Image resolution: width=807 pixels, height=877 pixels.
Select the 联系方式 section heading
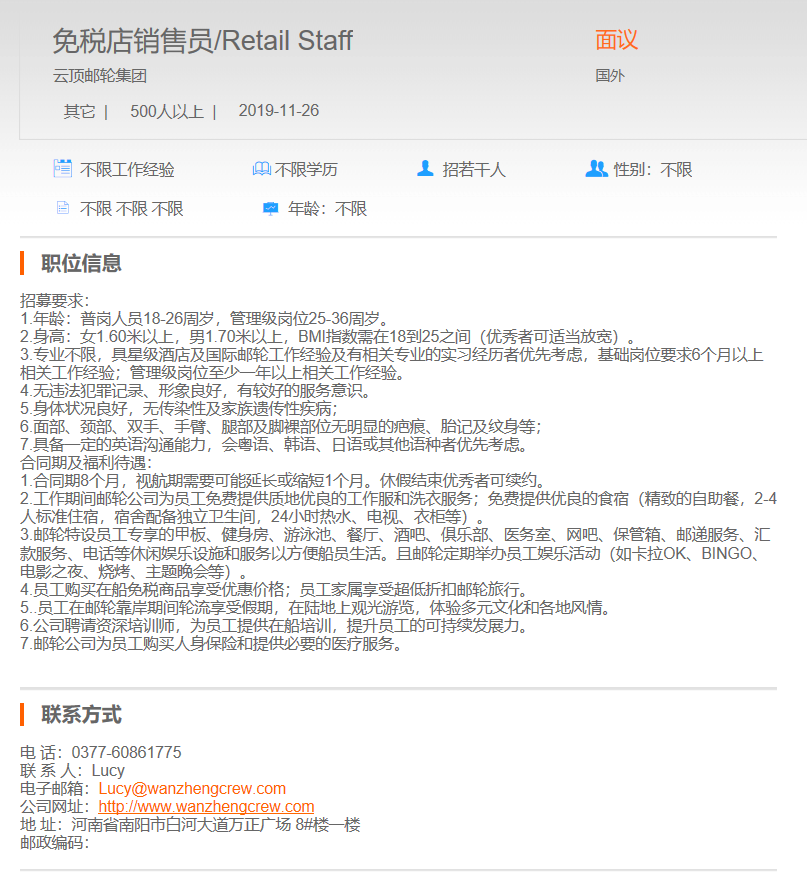81,715
